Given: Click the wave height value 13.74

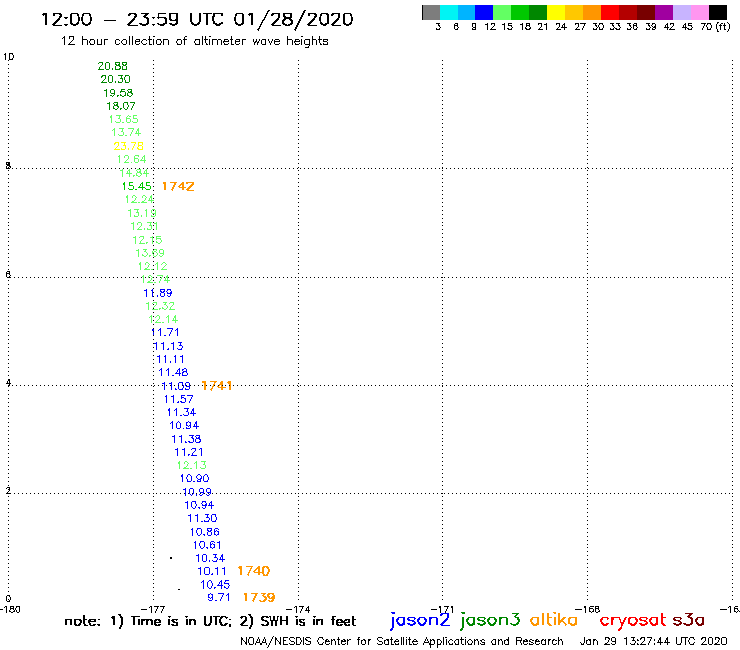Looking at the screenshot, I should point(126,133).
